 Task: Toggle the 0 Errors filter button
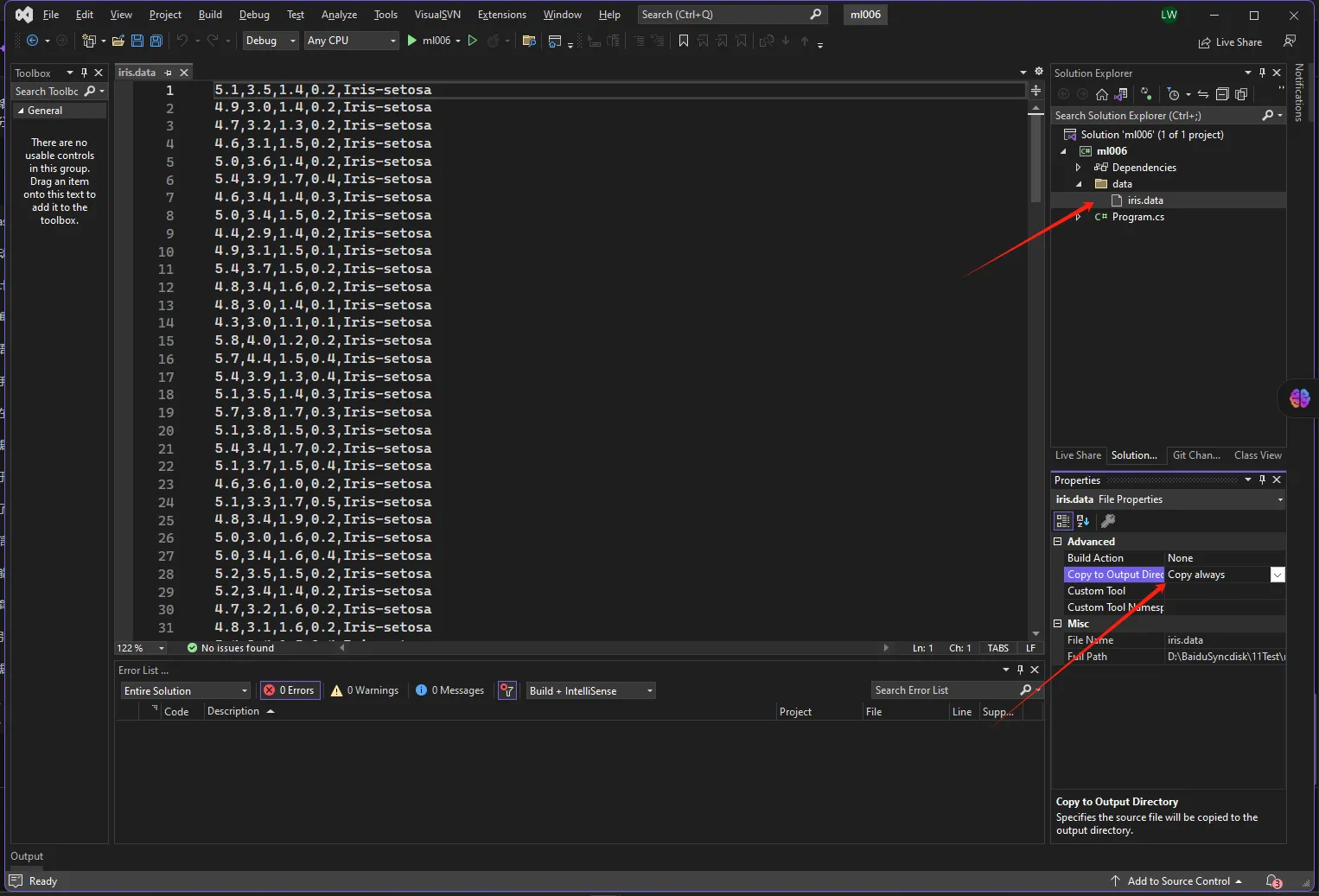pos(290,690)
